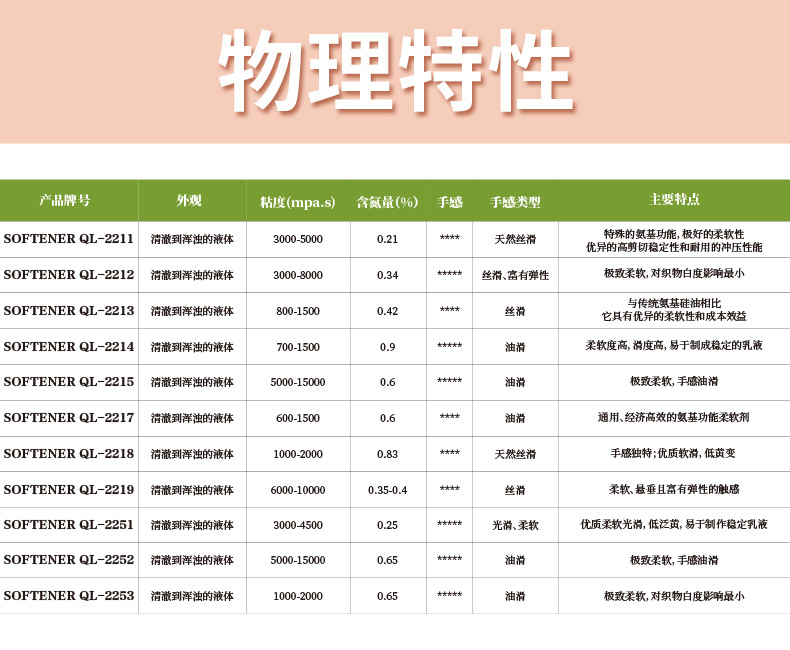
Task: Click 极致柔软, 对织物白度影响最小 in QL-2212 row
Action: (x=674, y=273)
